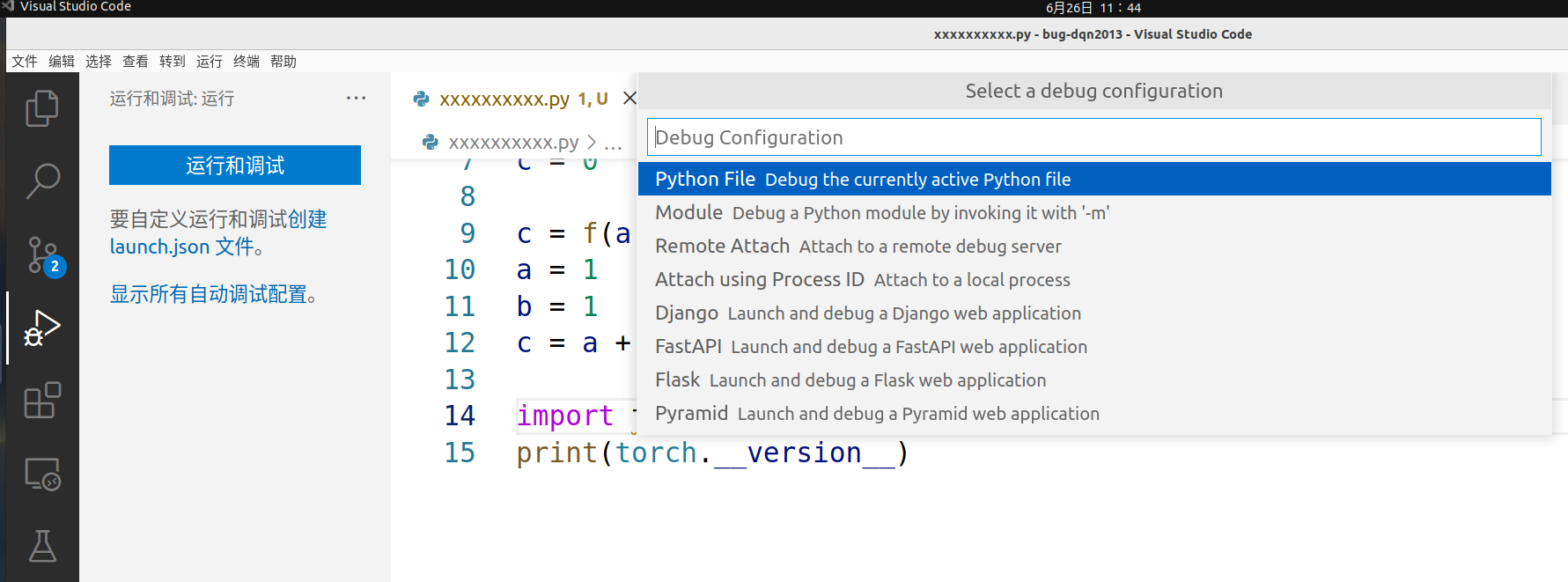Screen dimensions: 1568x582
Task: Click the 运行和调试: 运行 panel title
Action: 172,99
